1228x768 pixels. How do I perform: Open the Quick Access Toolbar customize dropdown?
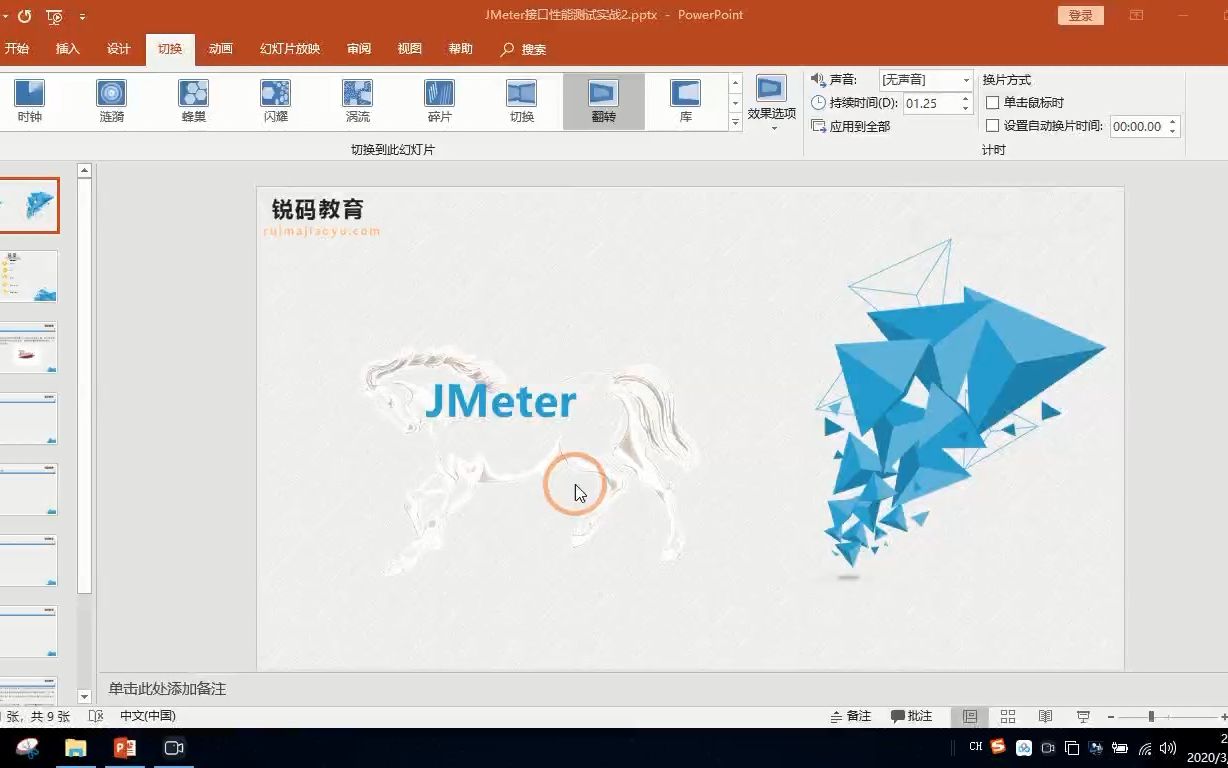(83, 16)
